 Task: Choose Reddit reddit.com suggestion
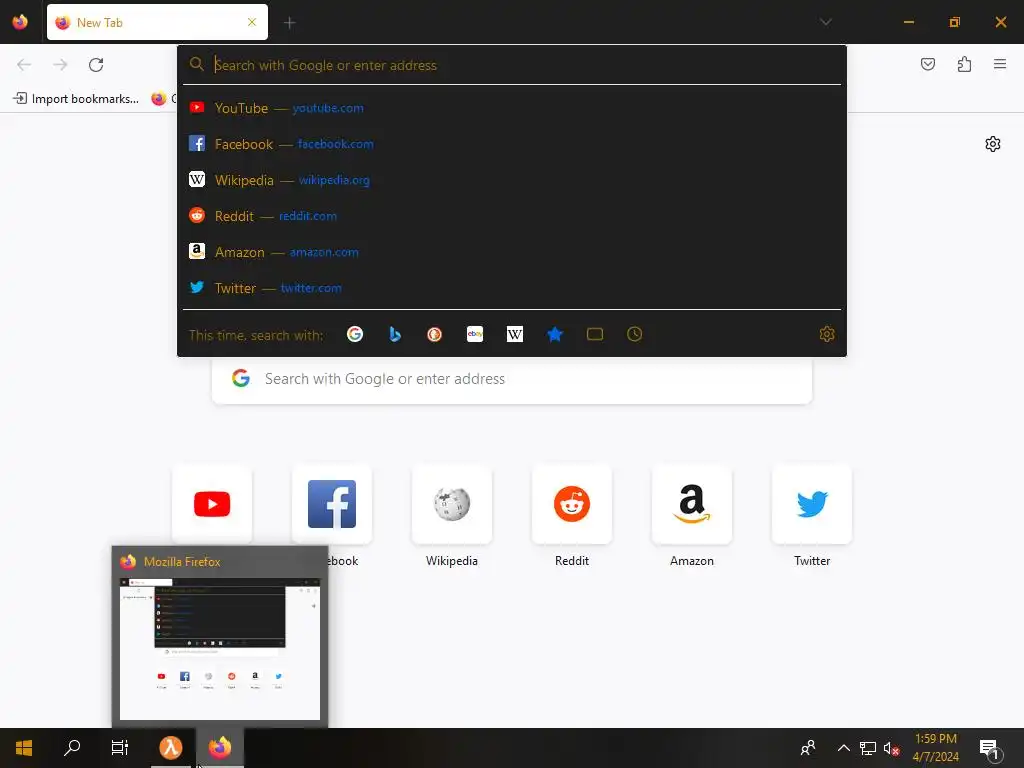pos(511,216)
